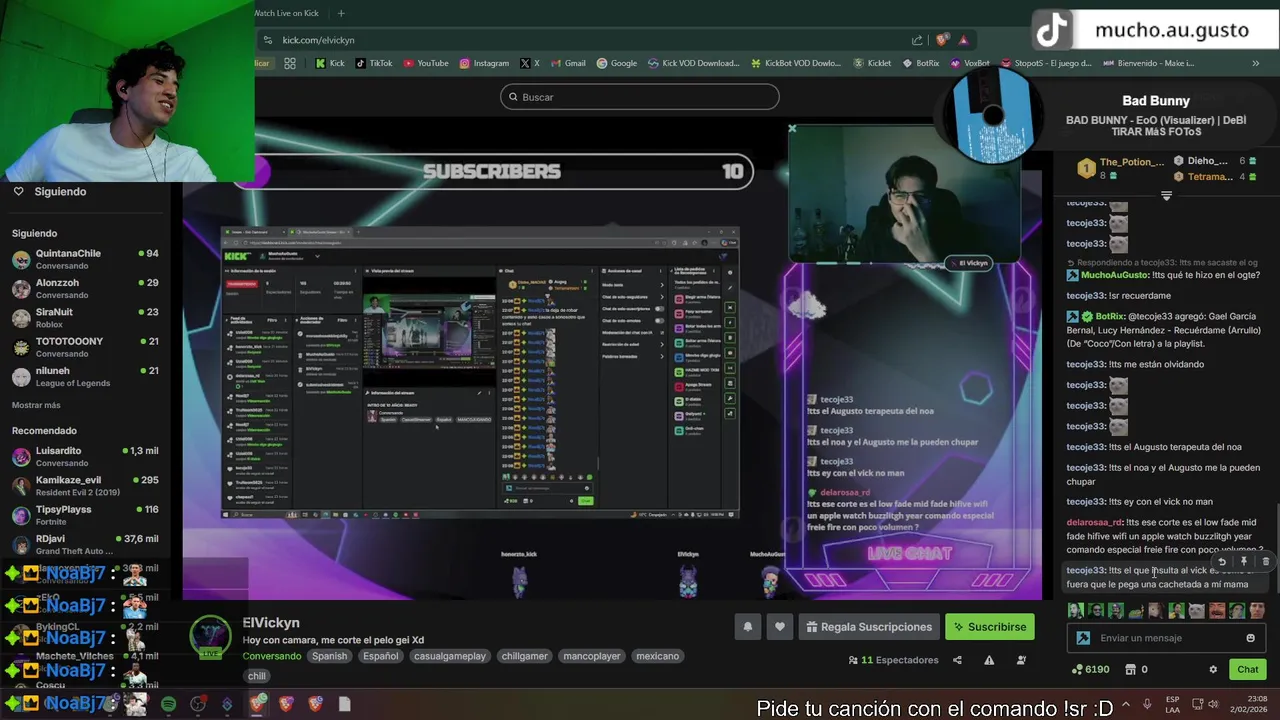Click the green Chat send button

coord(1248,670)
